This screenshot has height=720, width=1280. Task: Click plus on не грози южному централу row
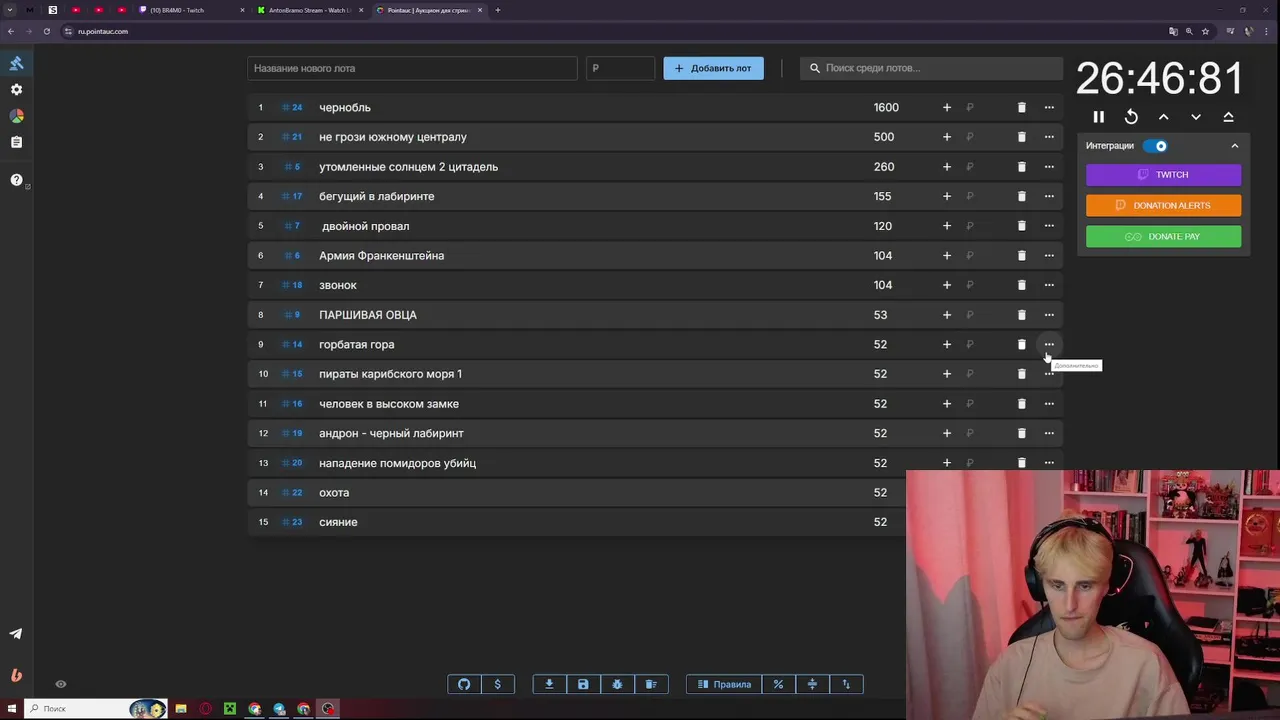coord(947,137)
